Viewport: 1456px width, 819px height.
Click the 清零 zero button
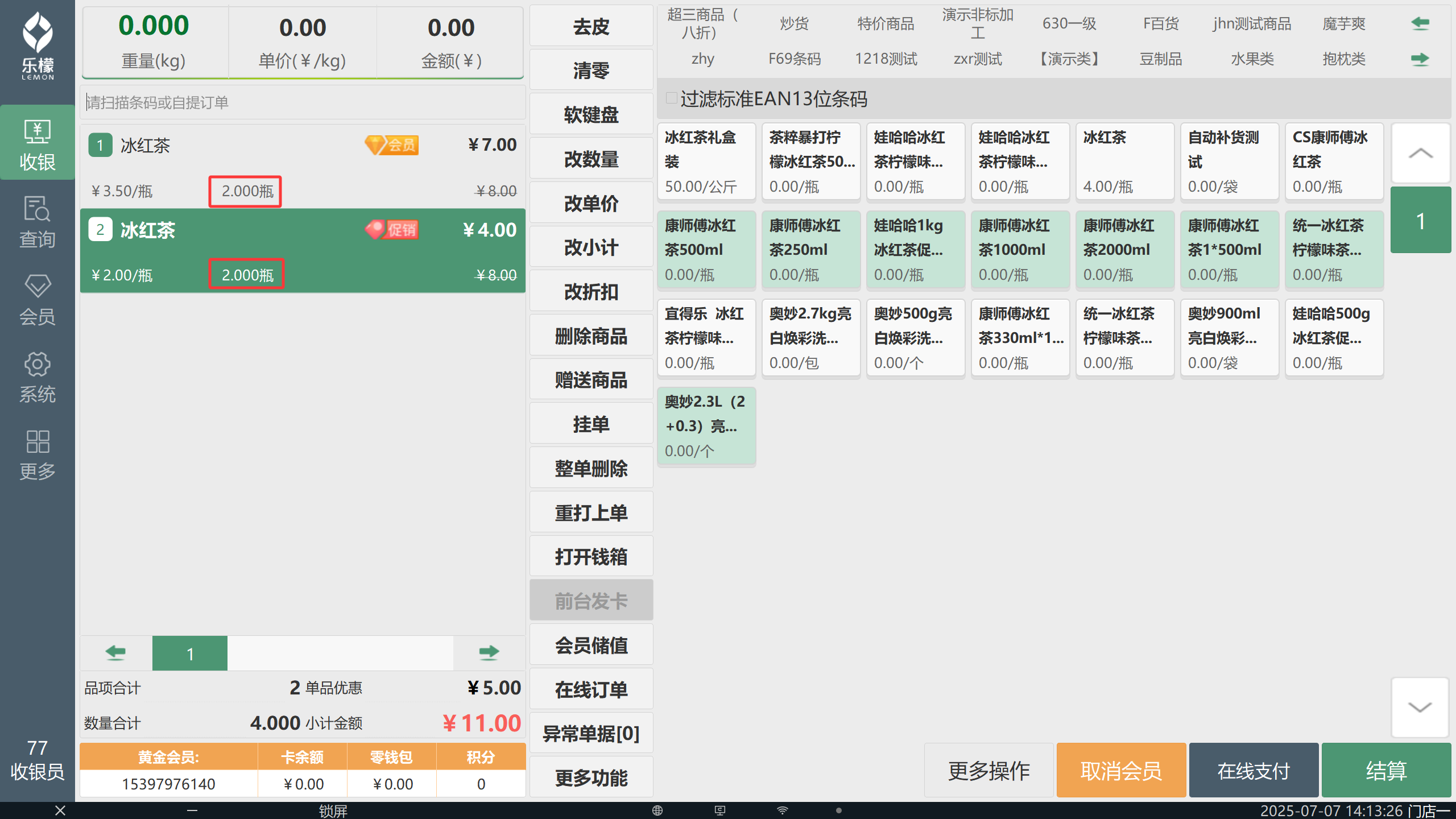tap(591, 71)
